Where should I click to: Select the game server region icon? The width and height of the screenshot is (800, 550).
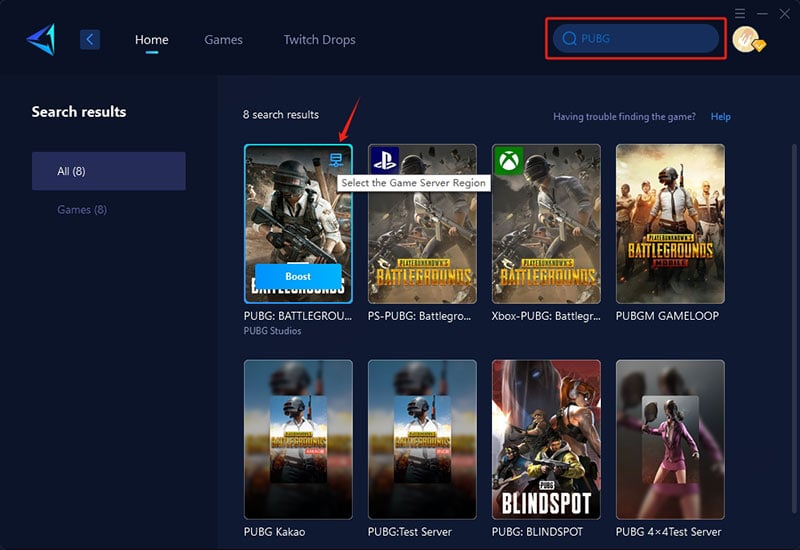pos(336,160)
